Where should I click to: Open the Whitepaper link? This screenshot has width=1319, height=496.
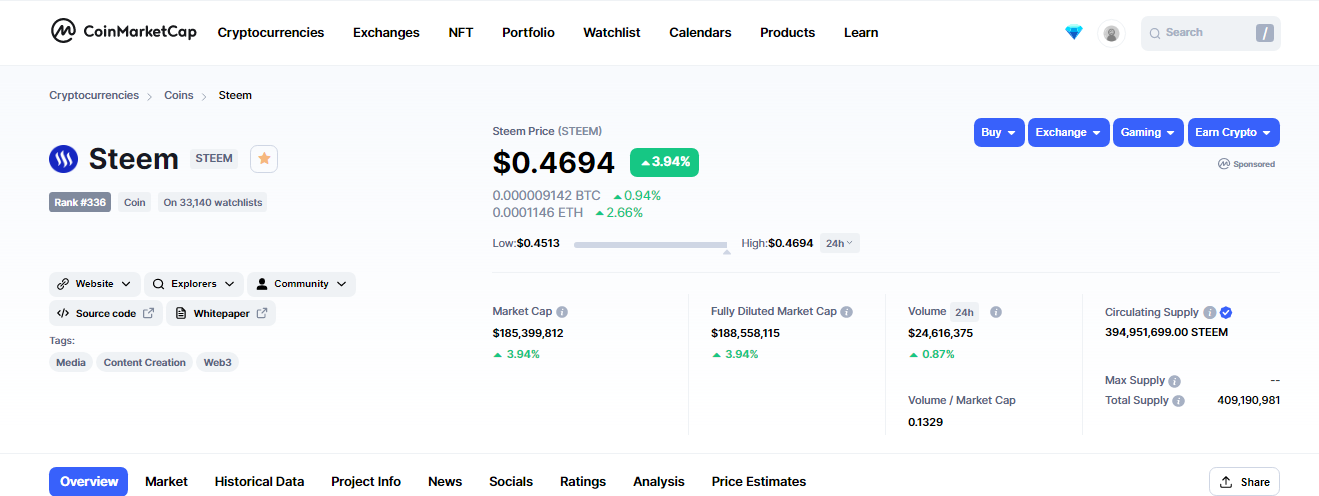coord(221,313)
